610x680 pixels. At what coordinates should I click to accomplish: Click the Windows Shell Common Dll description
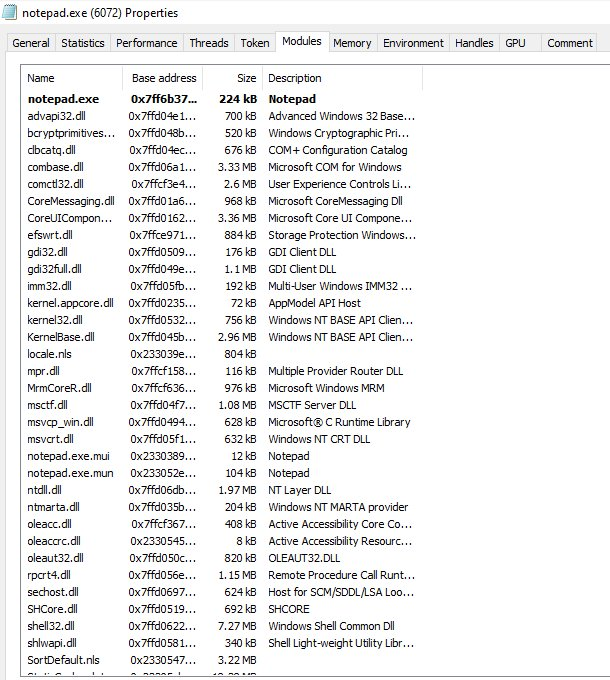point(331,626)
